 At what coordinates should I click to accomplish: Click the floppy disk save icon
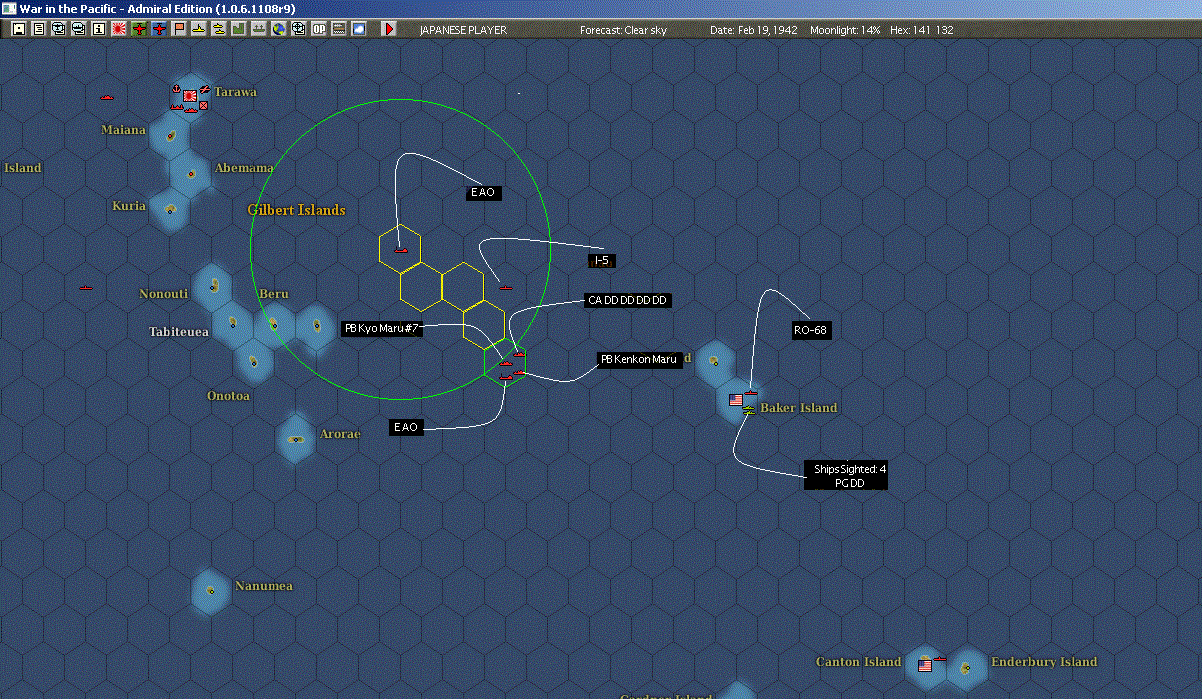point(19,29)
